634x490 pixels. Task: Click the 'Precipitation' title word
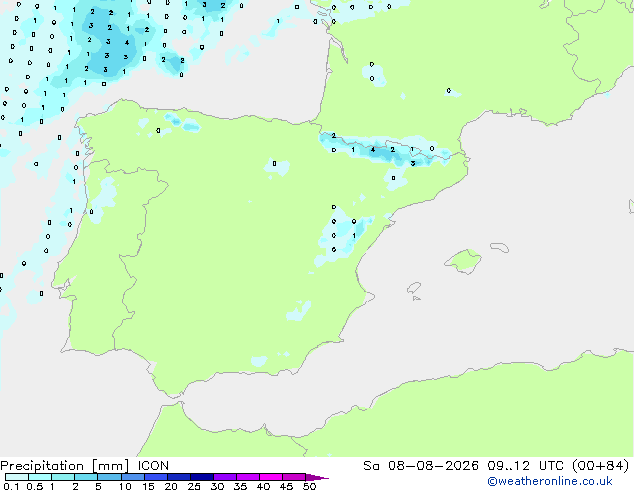42,467
